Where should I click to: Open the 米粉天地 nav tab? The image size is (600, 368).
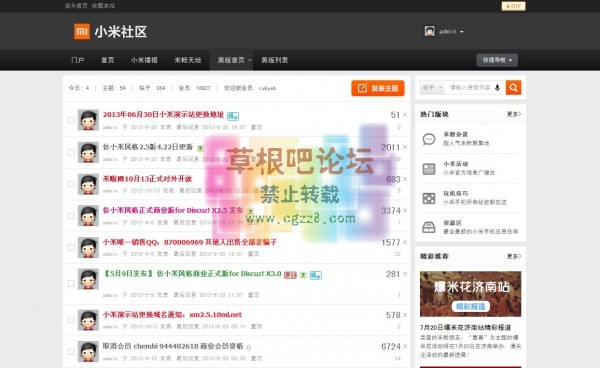point(188,60)
